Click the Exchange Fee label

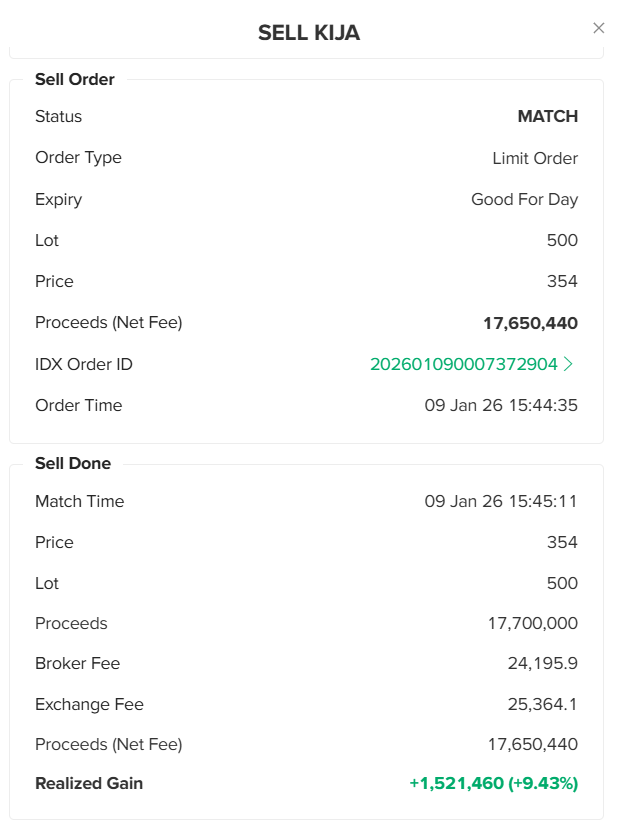pos(89,704)
